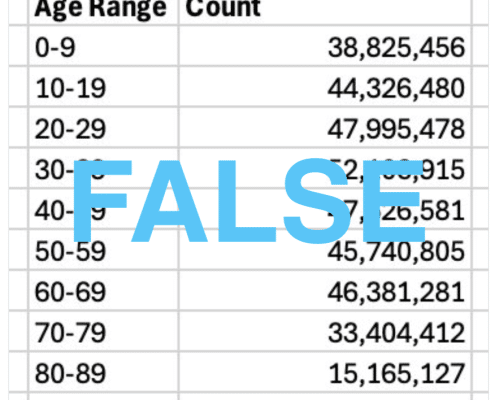Click the 0-9 age range cell
Image resolution: width=495 pixels, height=400 pixels.
[104, 46]
